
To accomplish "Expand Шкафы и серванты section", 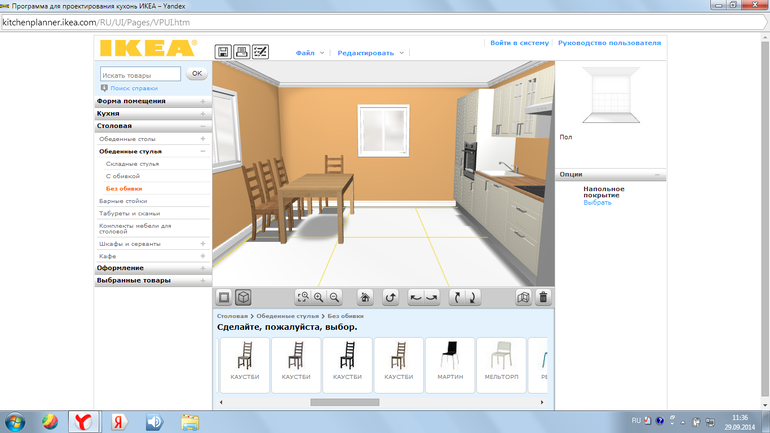I will pos(150,243).
